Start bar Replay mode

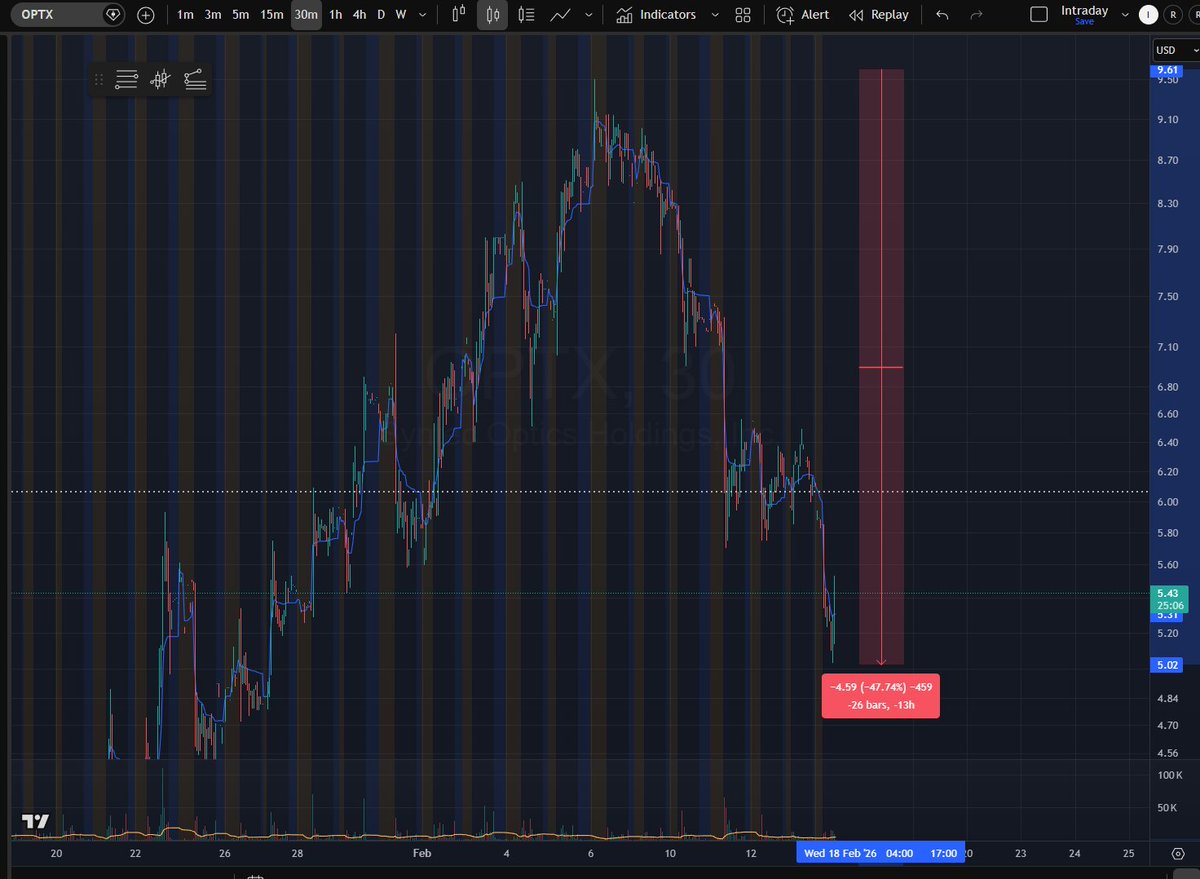click(879, 15)
